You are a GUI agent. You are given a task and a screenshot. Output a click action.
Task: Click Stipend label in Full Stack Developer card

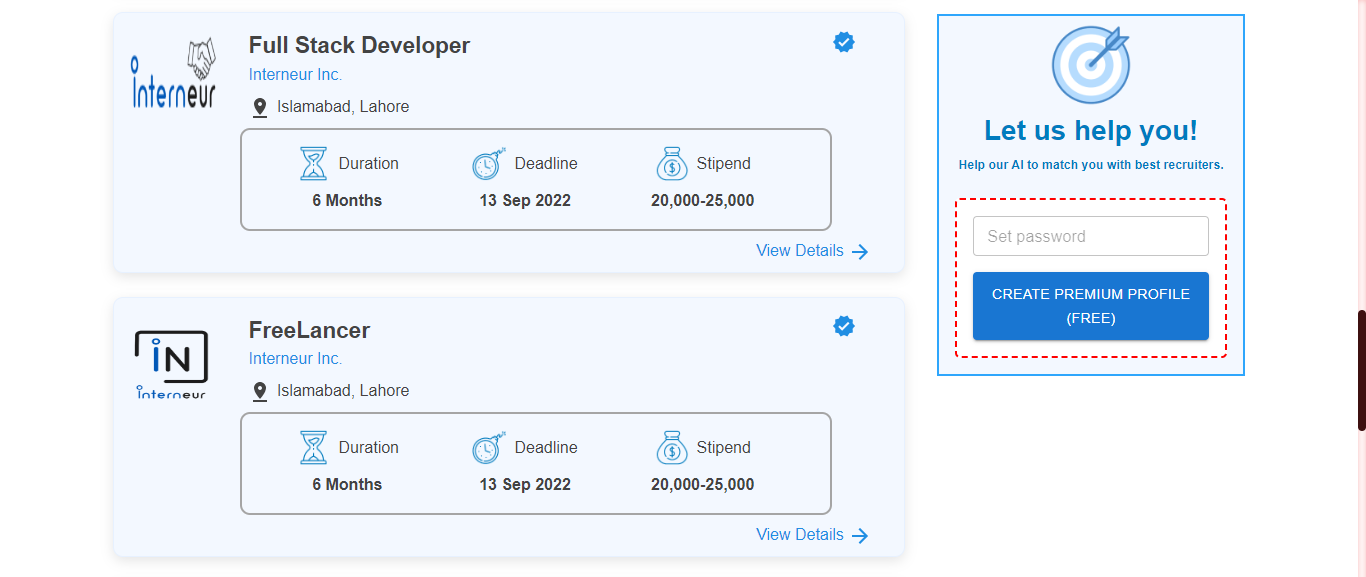pos(723,163)
